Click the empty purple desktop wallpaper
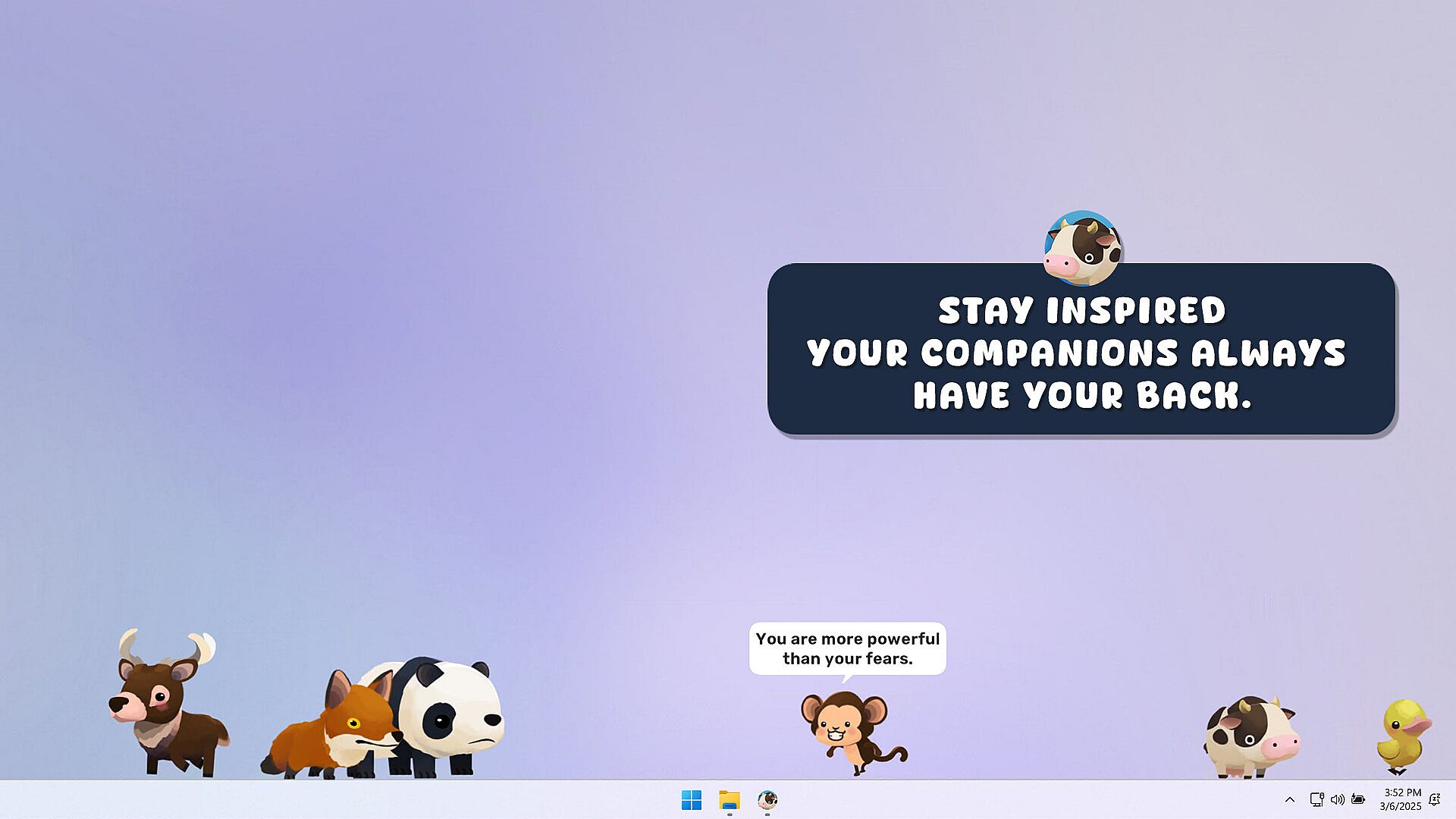The image size is (1456, 819). (379, 303)
